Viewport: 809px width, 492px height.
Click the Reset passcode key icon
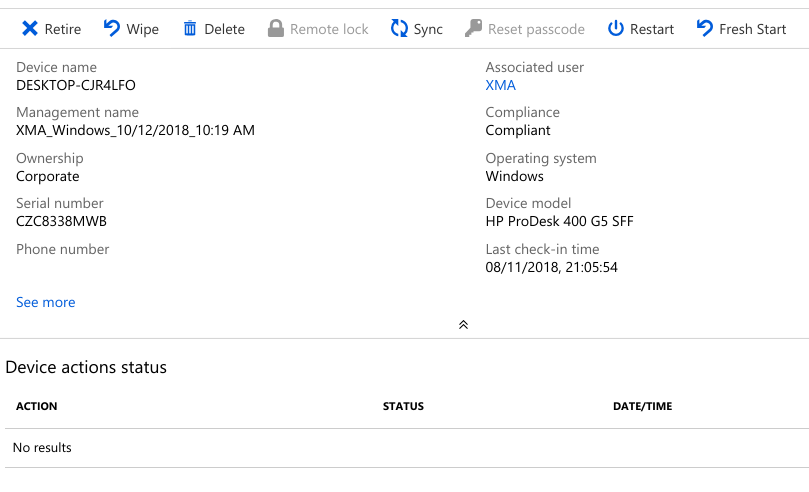[x=473, y=29]
